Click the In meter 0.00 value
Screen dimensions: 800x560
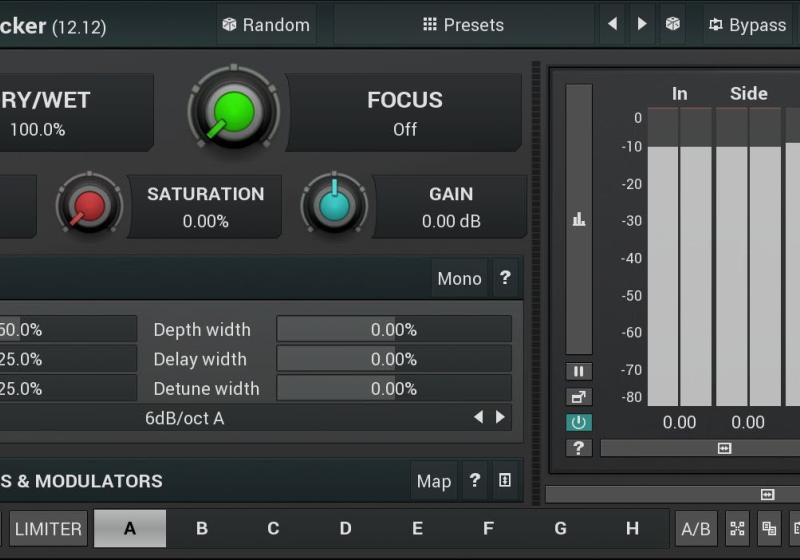click(679, 422)
